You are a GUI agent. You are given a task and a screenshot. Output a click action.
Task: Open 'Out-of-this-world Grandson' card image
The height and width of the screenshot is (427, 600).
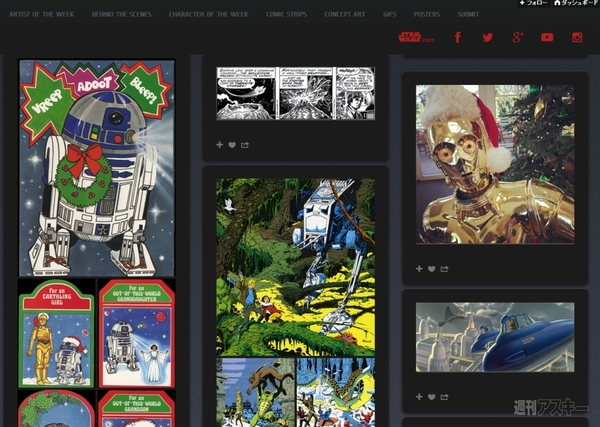[x=137, y=409]
